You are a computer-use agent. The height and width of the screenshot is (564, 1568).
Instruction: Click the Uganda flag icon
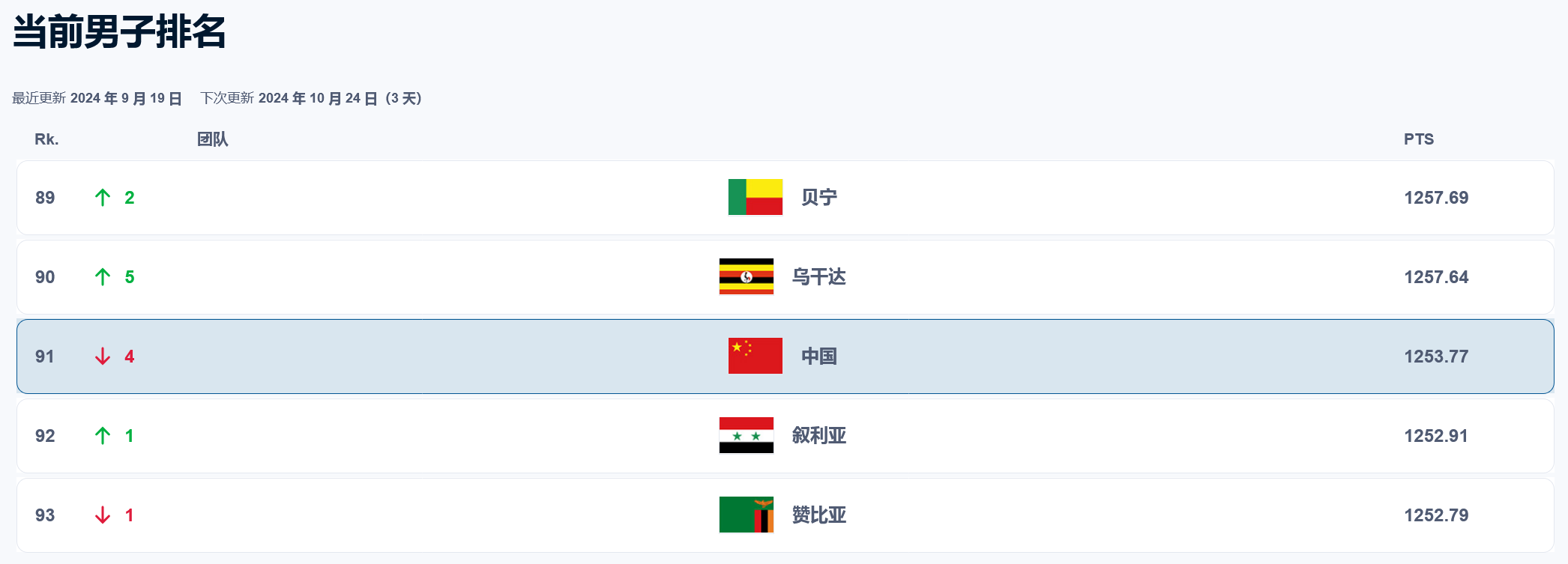tap(746, 276)
